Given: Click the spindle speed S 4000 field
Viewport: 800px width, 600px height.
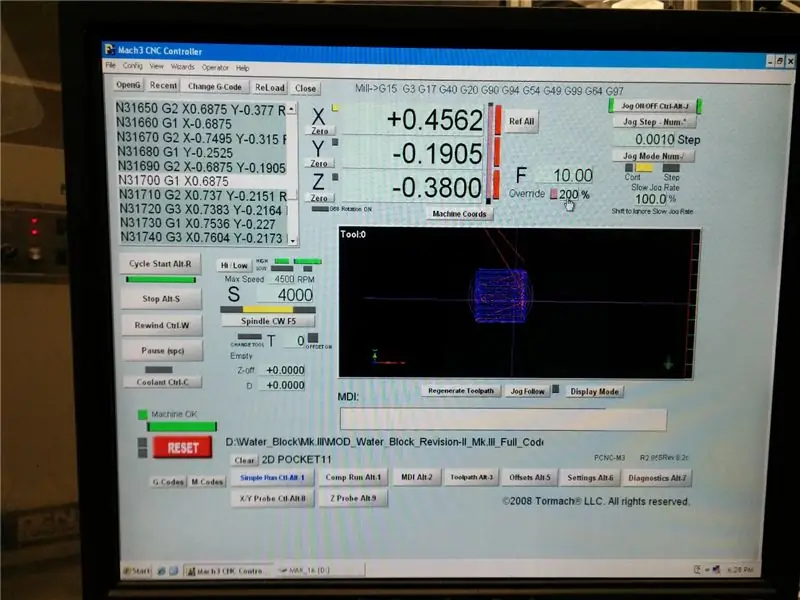Looking at the screenshot, I should pos(286,295).
